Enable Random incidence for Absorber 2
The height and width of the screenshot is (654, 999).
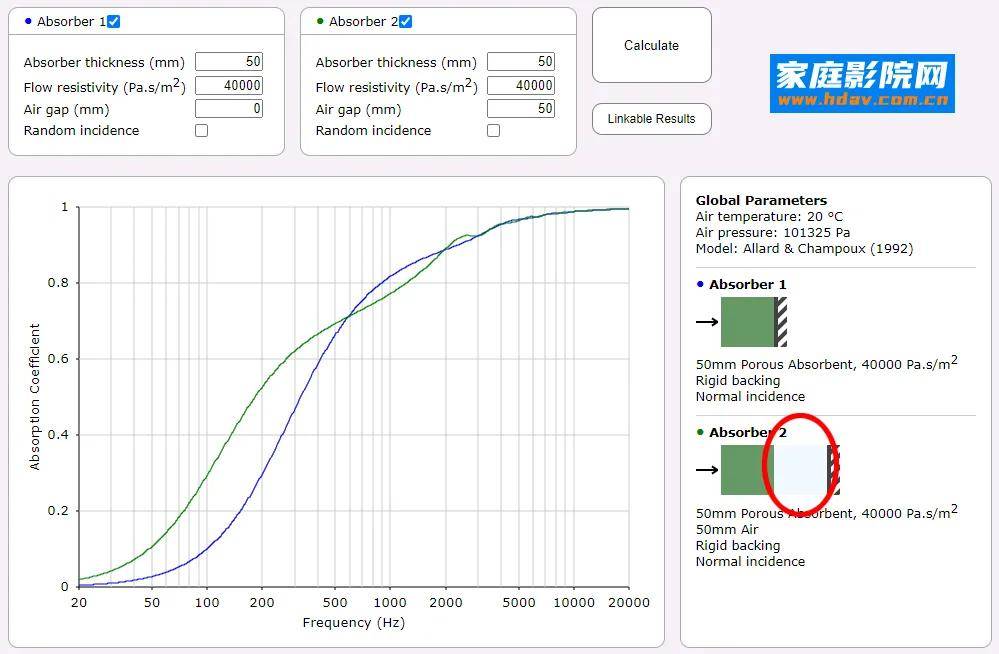click(493, 131)
